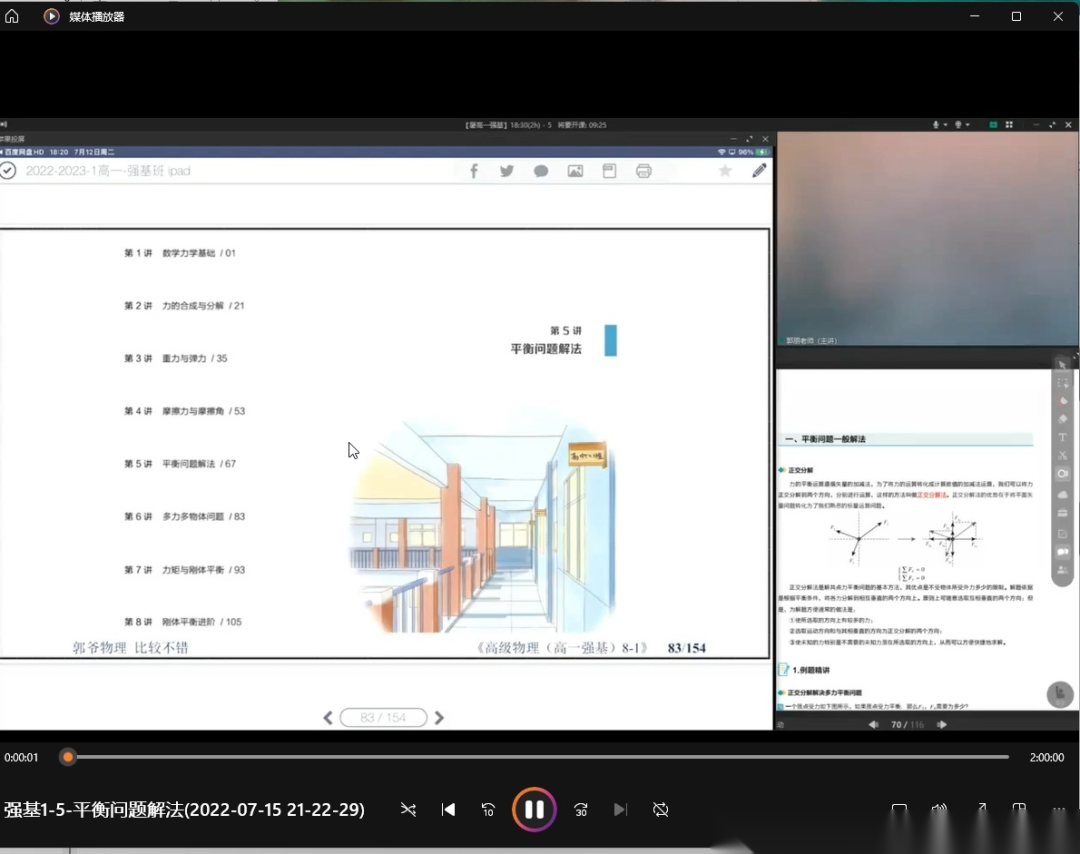Toggle repeat playback mode
Image resolution: width=1080 pixels, height=854 pixels.
(660, 810)
